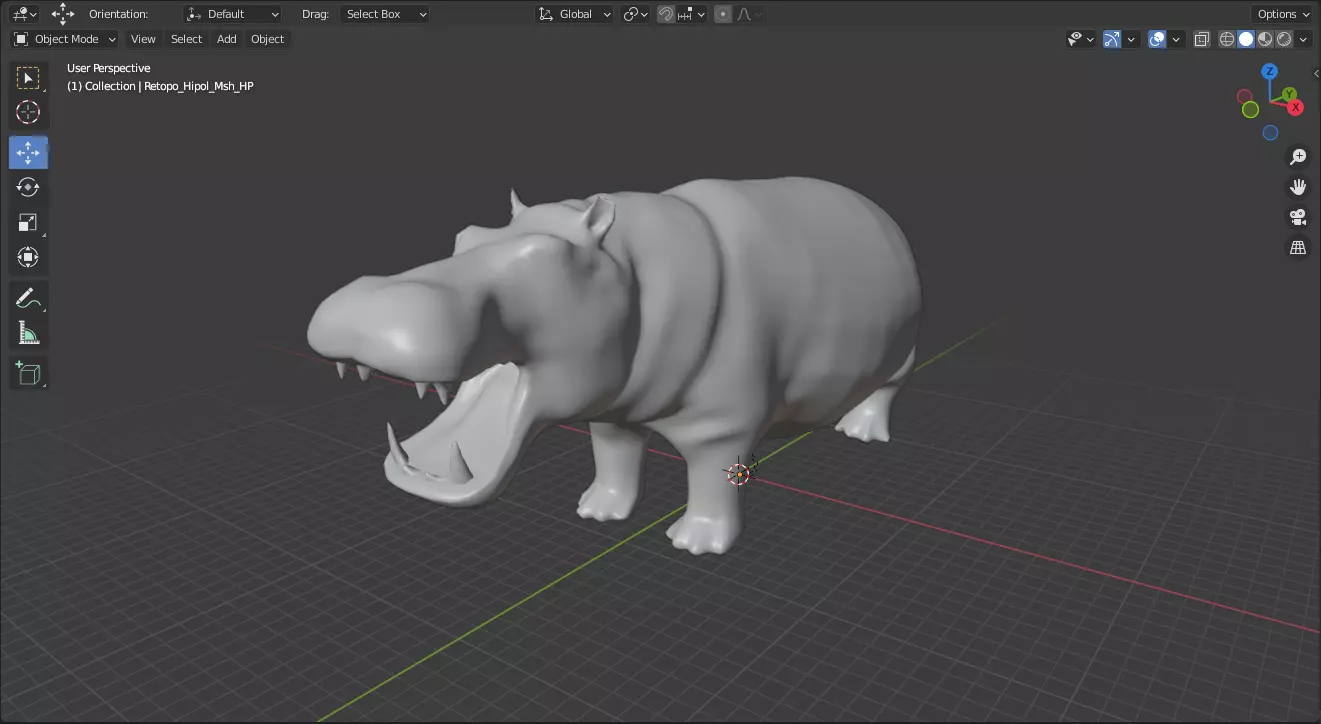Expand the overlays options dropdown arrow
Image resolution: width=1321 pixels, height=724 pixels.
coord(1177,39)
